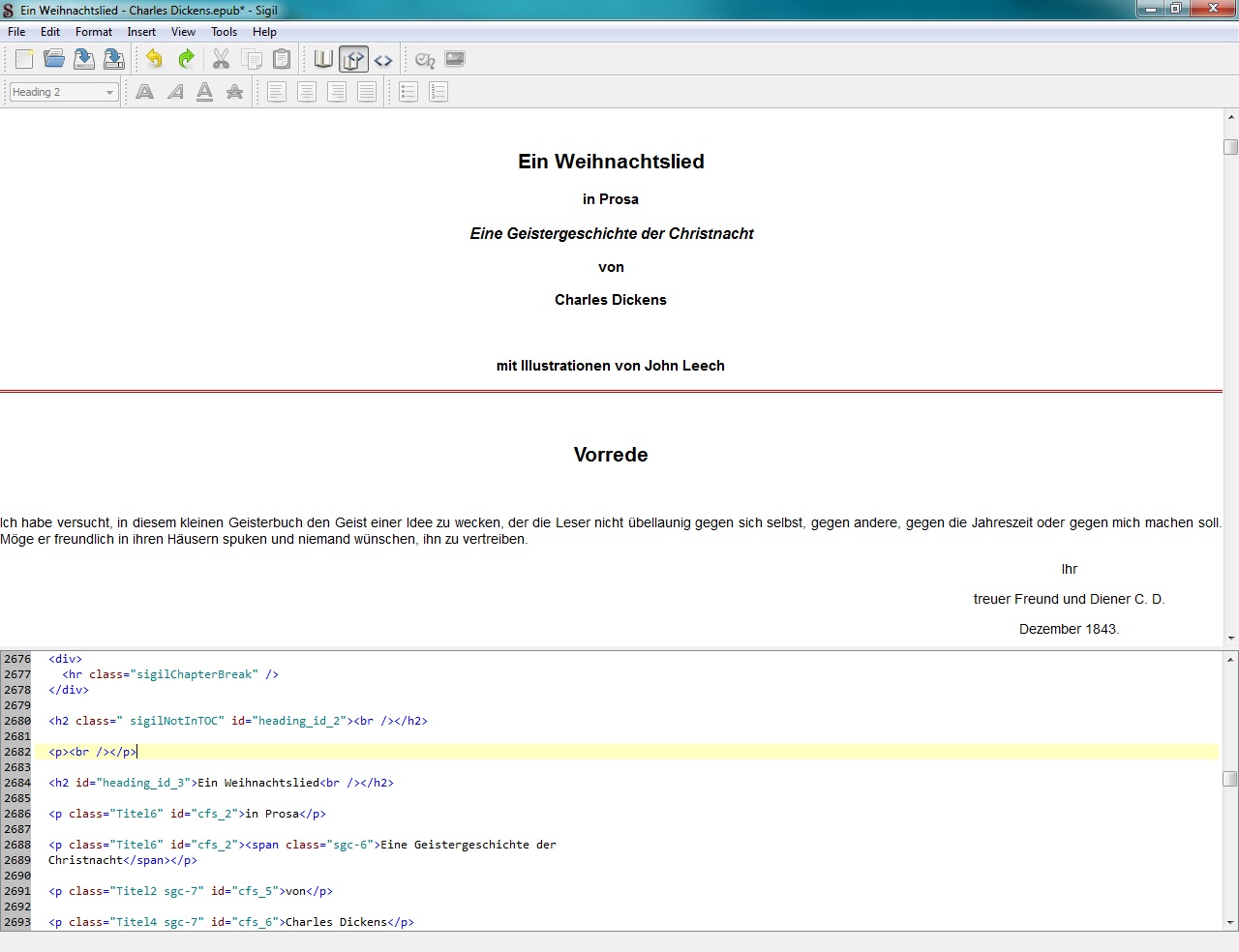1239x952 pixels.
Task: Click the "Ein Weihnachtslied" heading in preview
Action: click(x=611, y=162)
